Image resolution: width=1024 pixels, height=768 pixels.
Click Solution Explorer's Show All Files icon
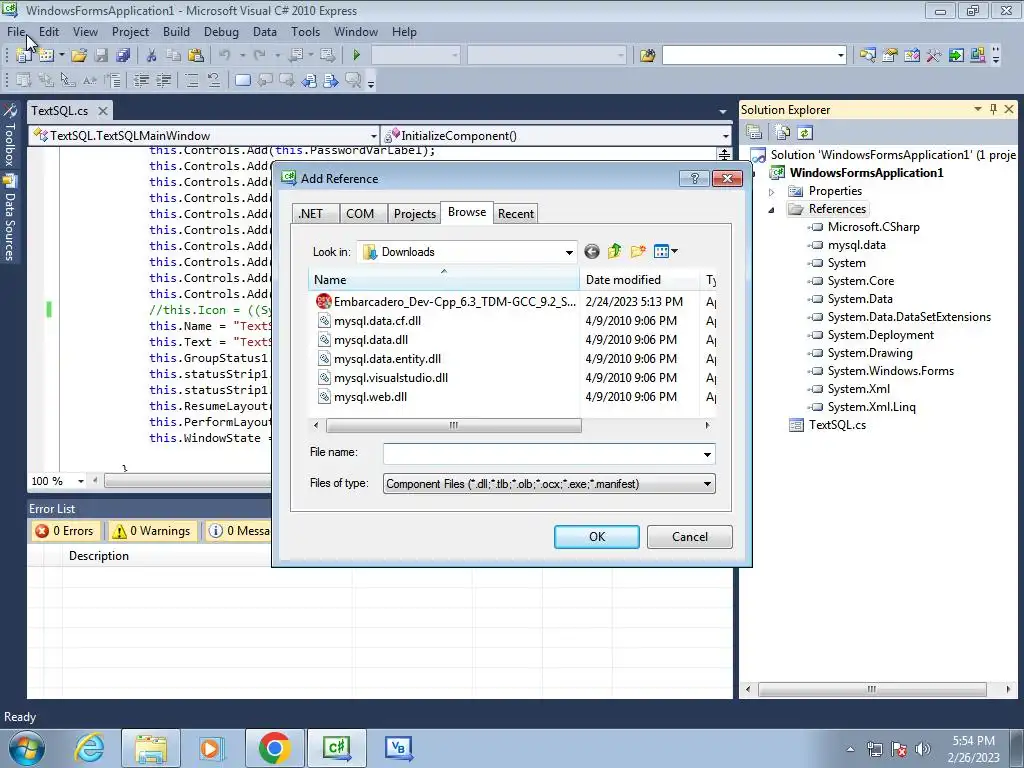pos(782,133)
